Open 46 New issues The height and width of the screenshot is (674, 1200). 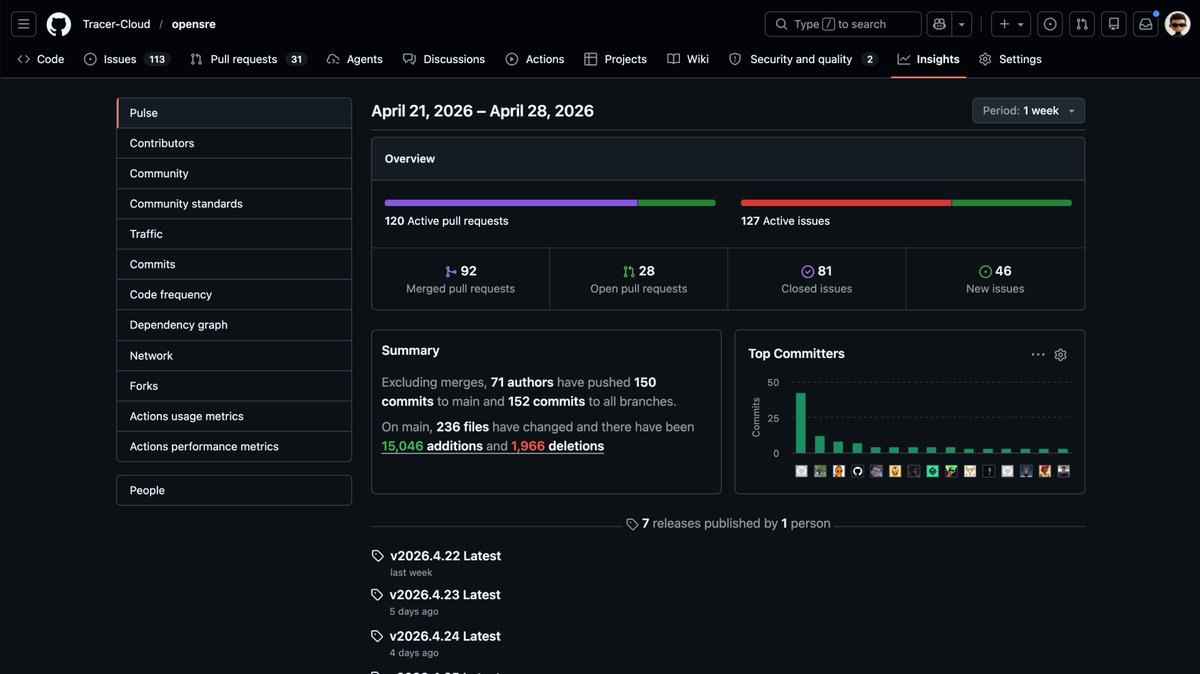coord(995,279)
